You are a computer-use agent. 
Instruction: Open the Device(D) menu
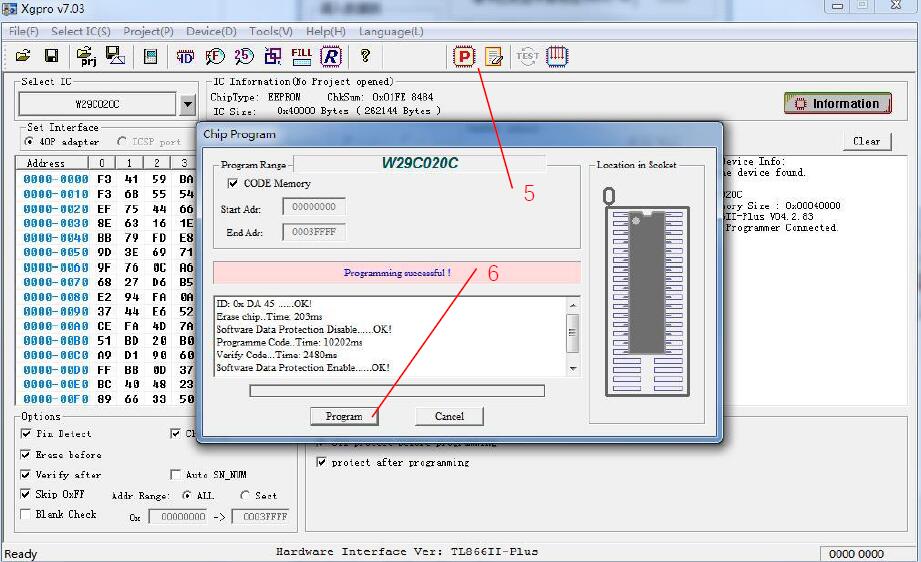click(211, 31)
